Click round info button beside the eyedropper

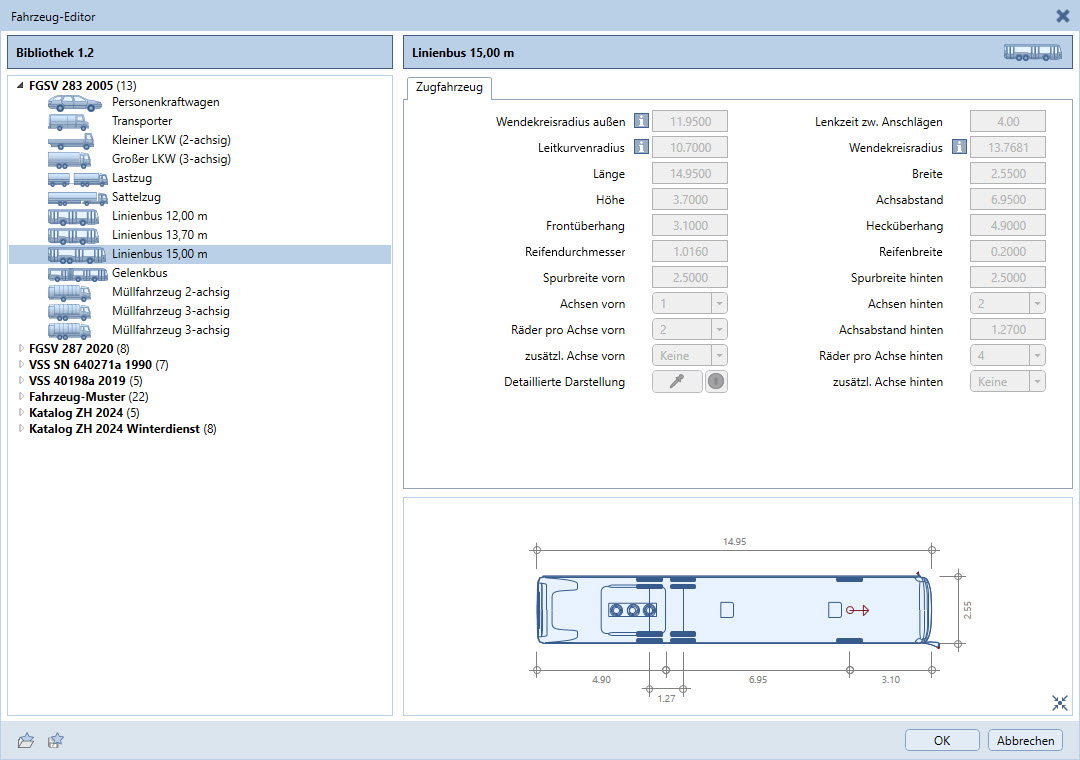716,382
